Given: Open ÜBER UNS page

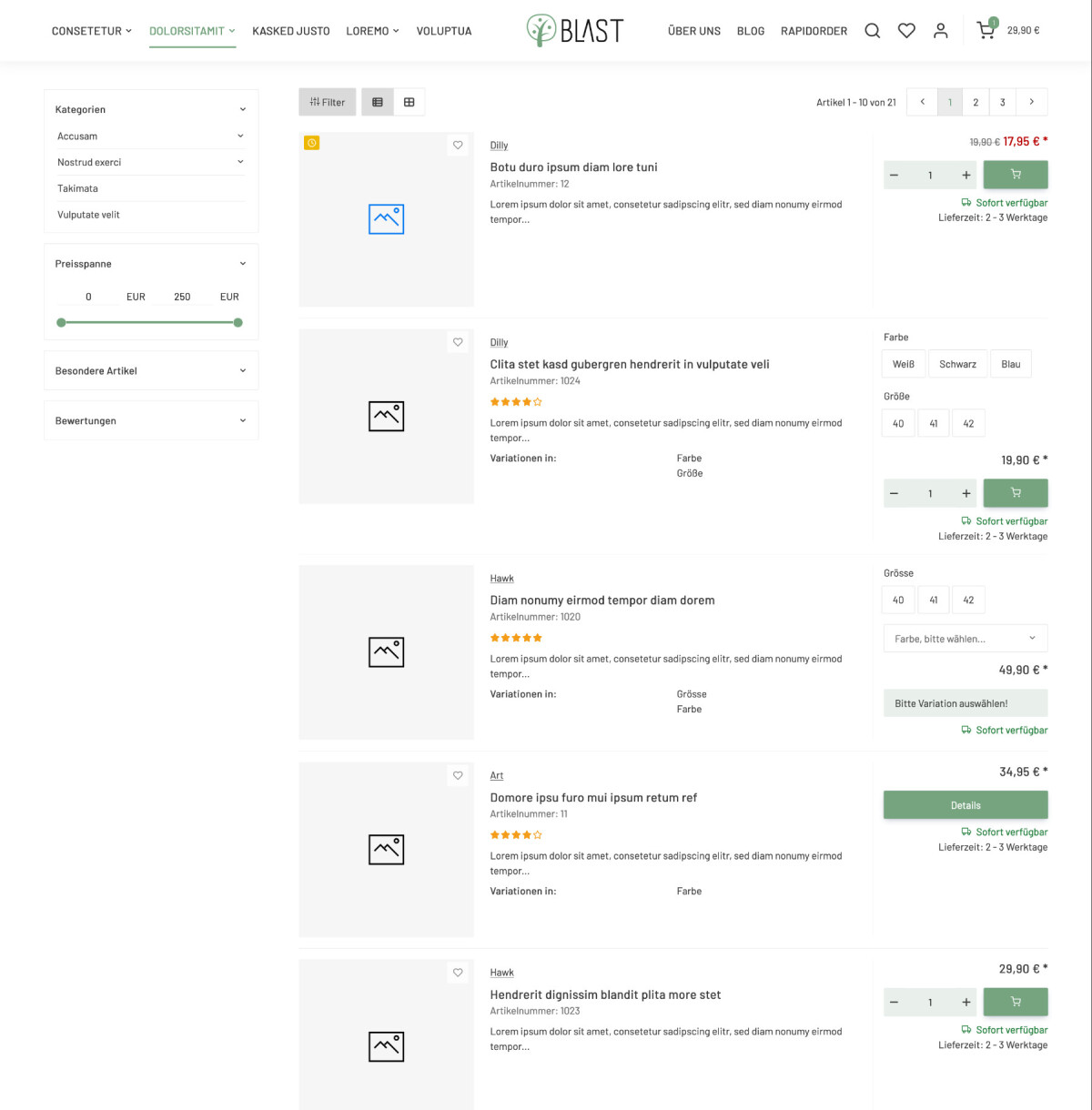Looking at the screenshot, I should [x=694, y=31].
